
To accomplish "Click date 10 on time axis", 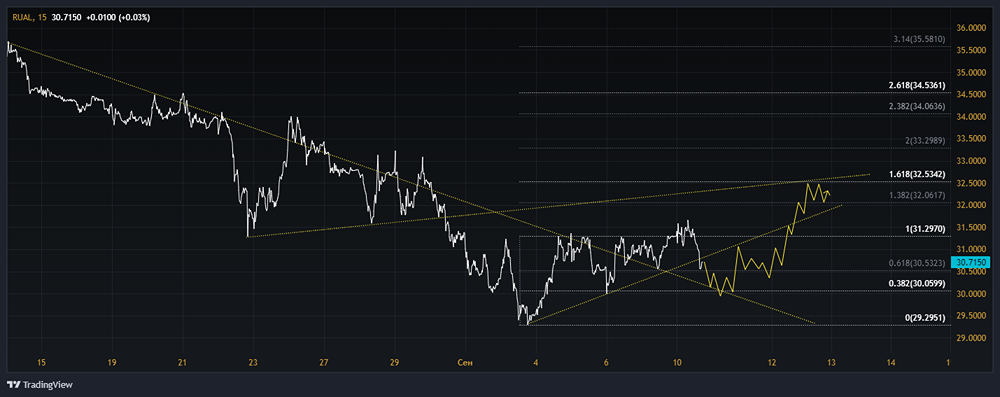I will click(x=677, y=363).
